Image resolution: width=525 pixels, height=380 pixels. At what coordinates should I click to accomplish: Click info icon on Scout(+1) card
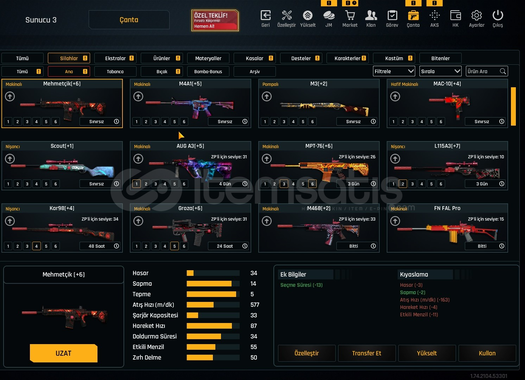(116, 184)
